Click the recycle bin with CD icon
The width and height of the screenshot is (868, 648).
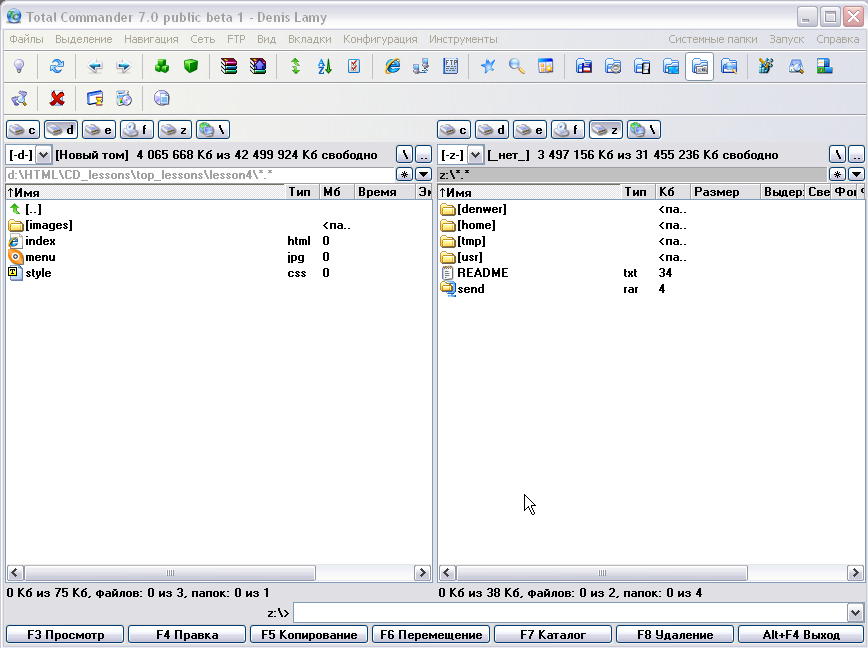[123, 99]
